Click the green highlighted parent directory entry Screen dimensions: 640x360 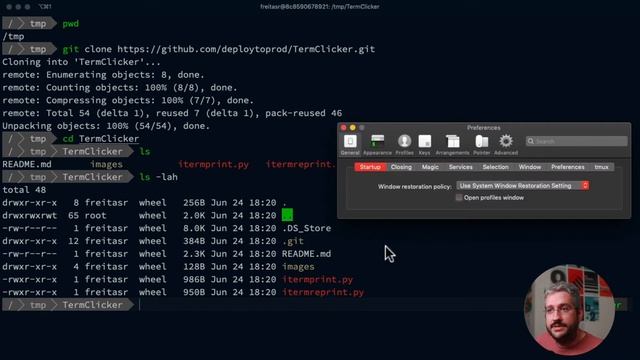[287, 215]
